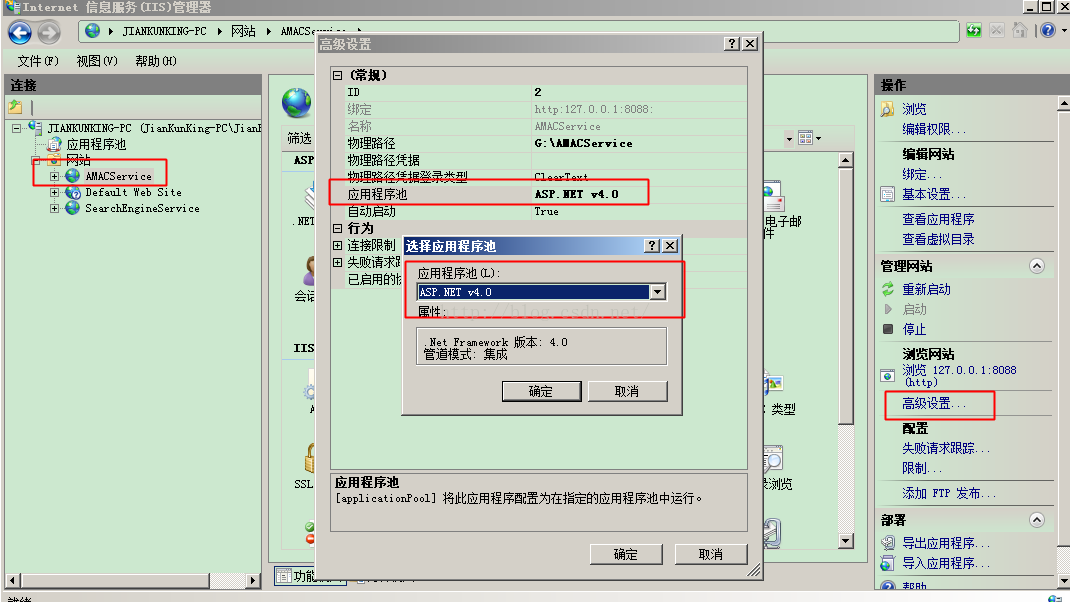This screenshot has height=602, width=1070.
Task: Click the green restart icon
Action: click(x=888, y=289)
